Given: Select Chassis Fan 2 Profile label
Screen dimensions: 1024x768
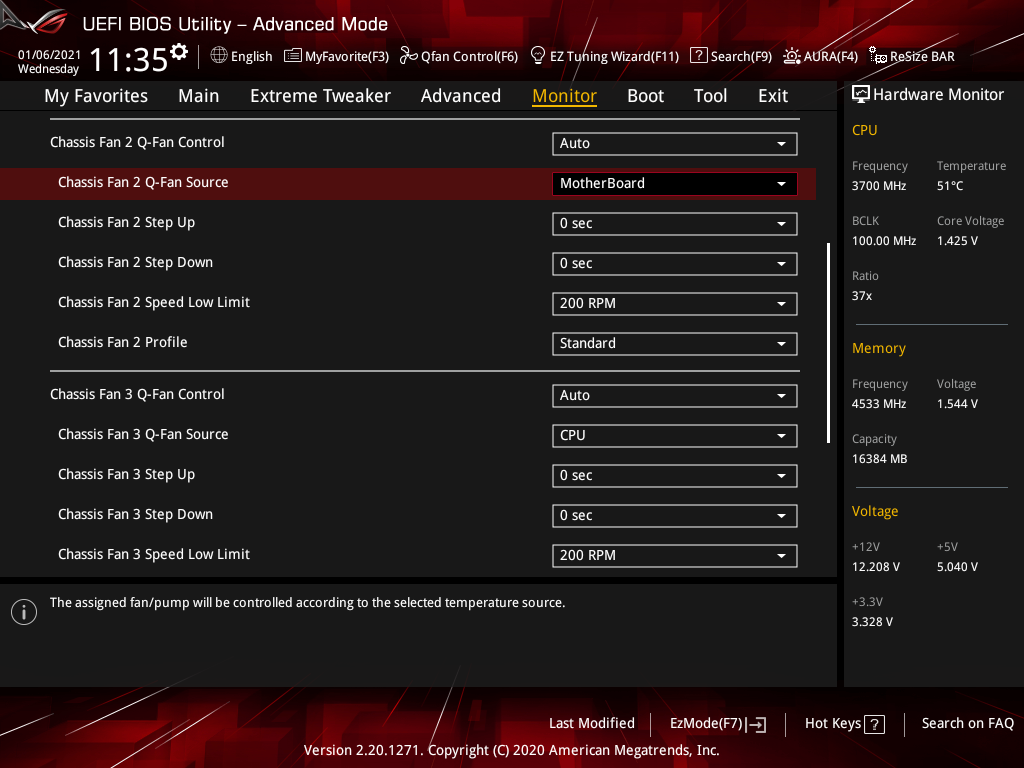Looking at the screenshot, I should coord(122,342).
